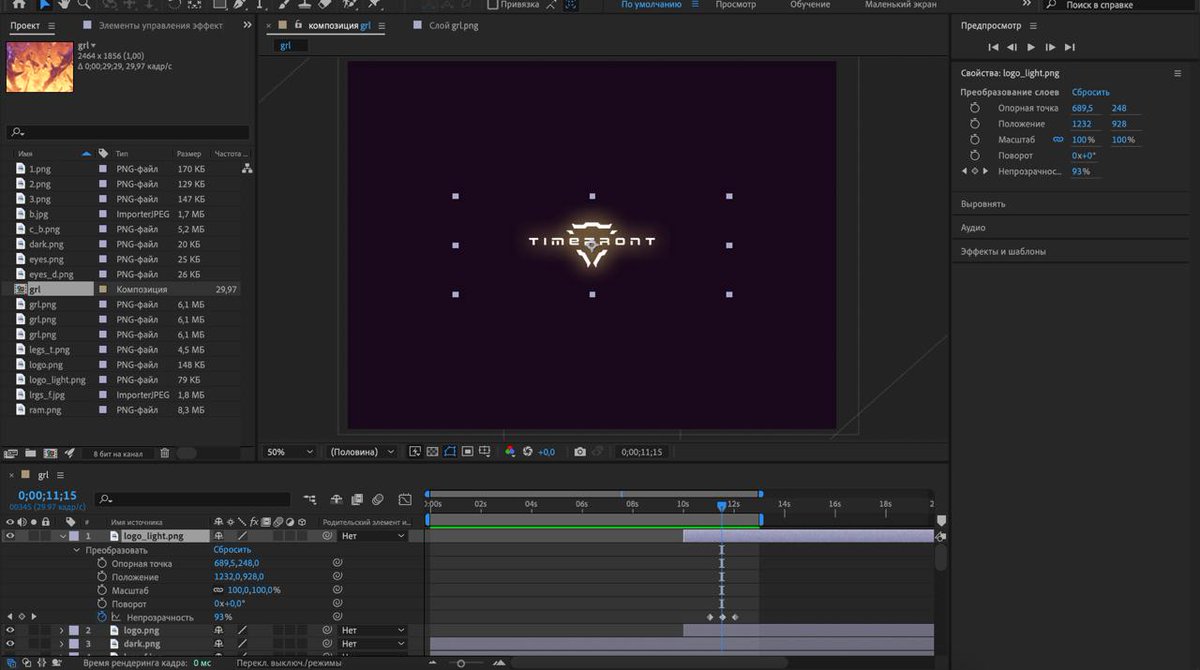Toggle the Положение stopwatch in the timeline
The height and width of the screenshot is (670, 1200).
pos(102,577)
